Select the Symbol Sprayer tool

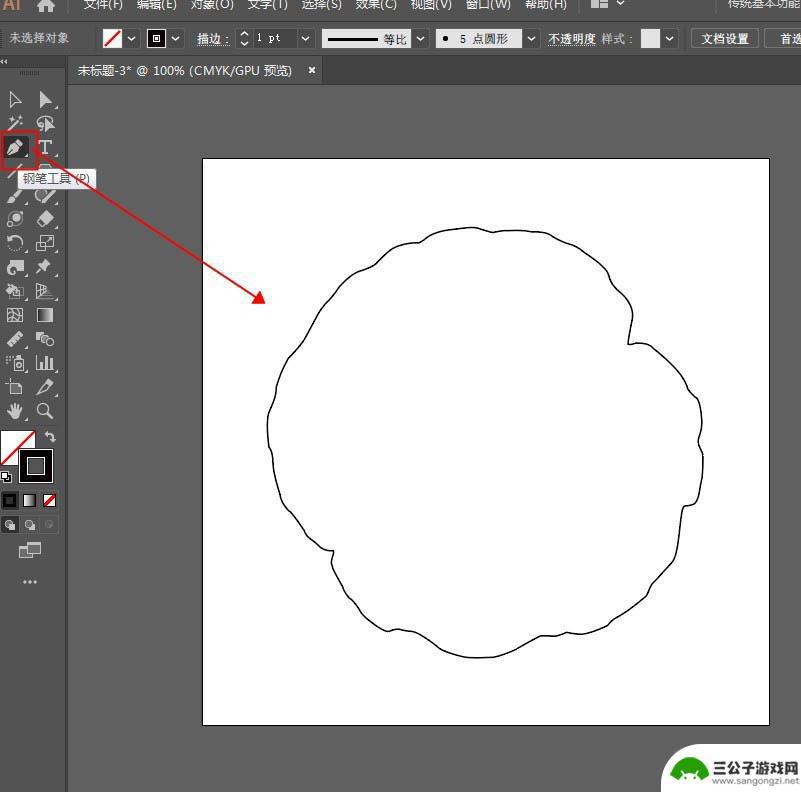(15, 363)
